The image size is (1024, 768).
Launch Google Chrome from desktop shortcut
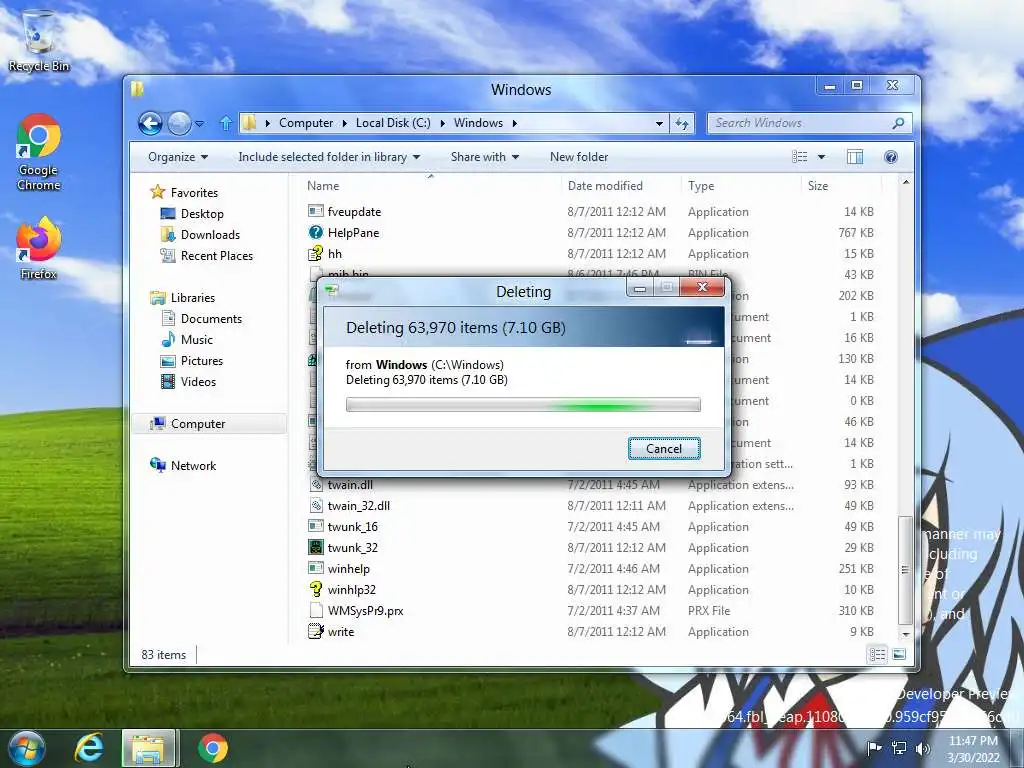pyautogui.click(x=39, y=152)
